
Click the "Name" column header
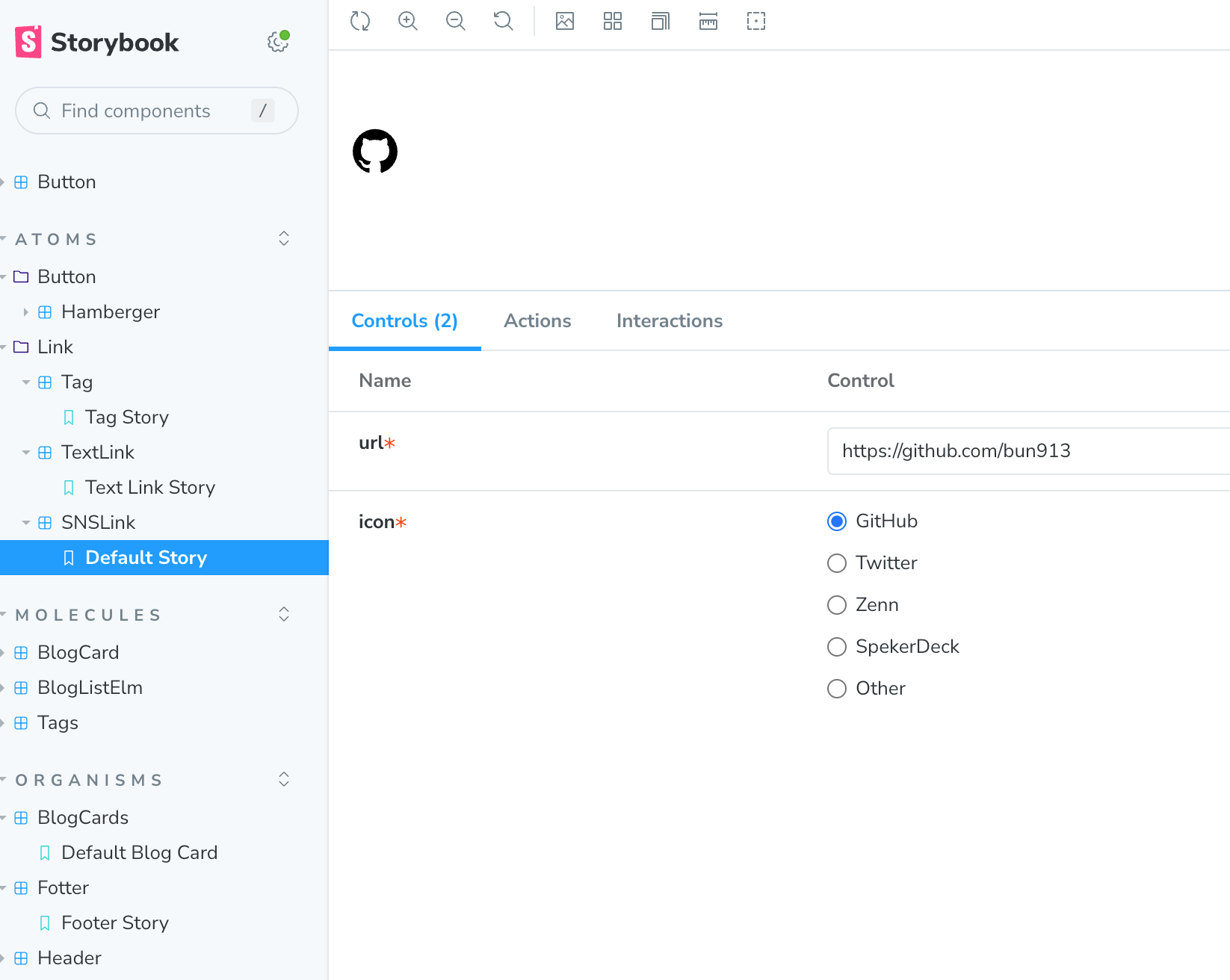385,381
